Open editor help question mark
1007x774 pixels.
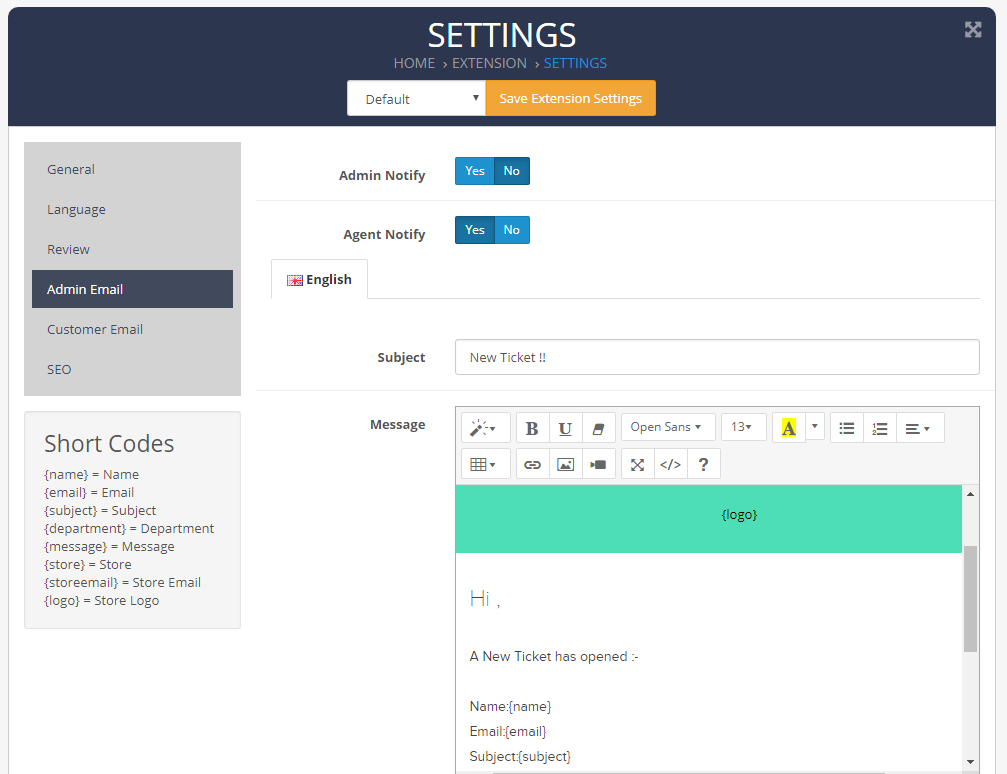(x=703, y=464)
